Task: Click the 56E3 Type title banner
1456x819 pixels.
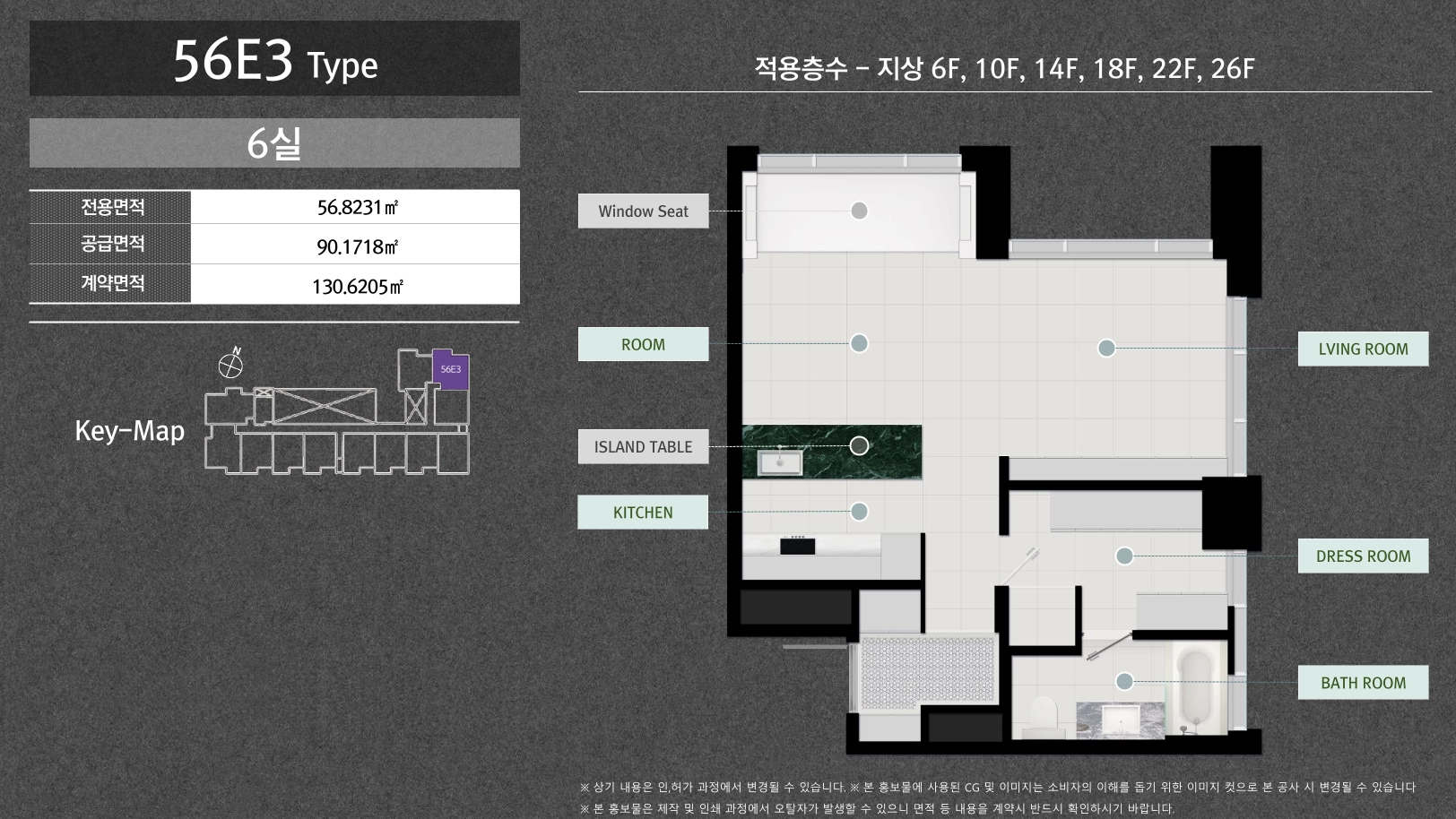Action: click(274, 59)
